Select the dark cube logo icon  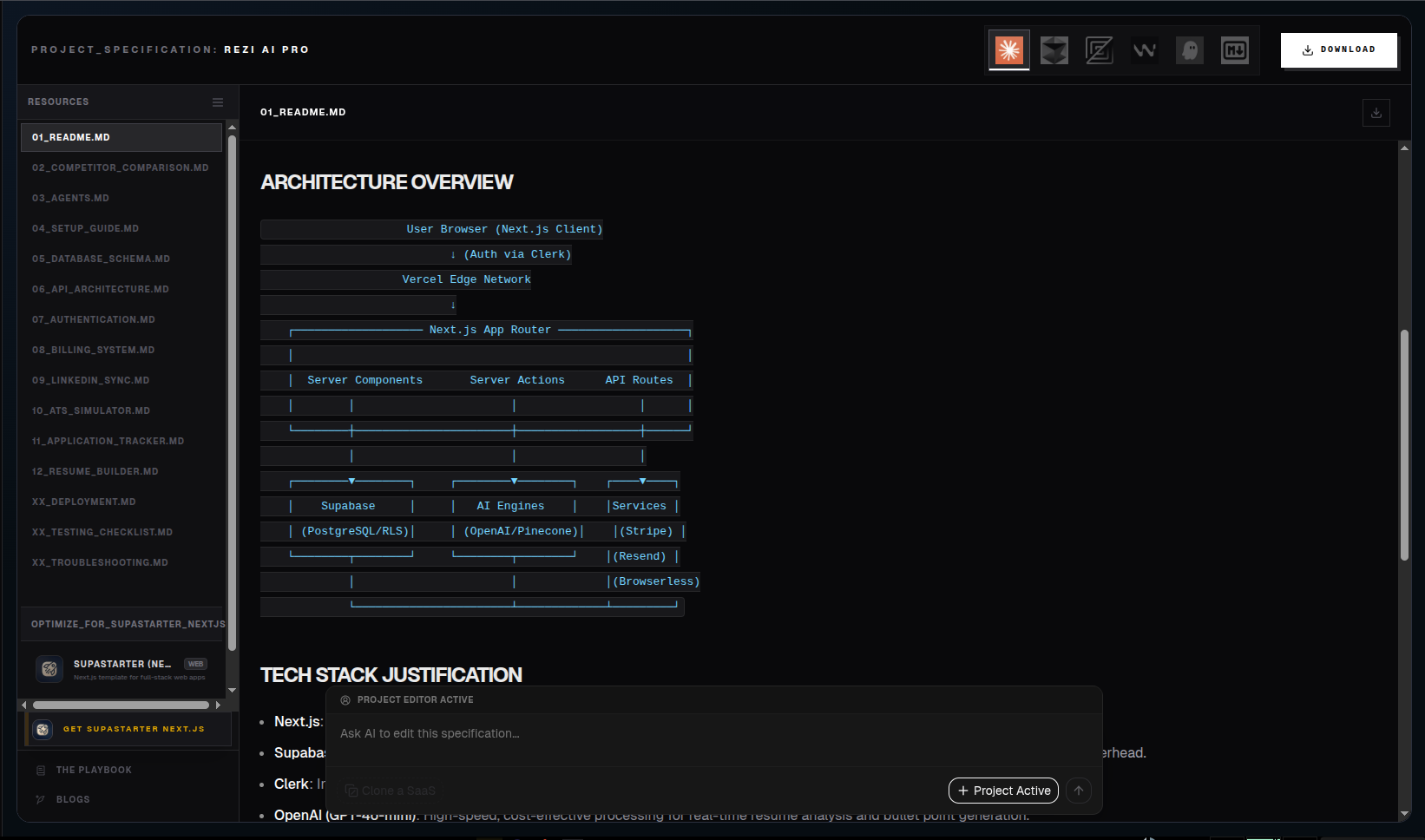pyautogui.click(x=1054, y=50)
